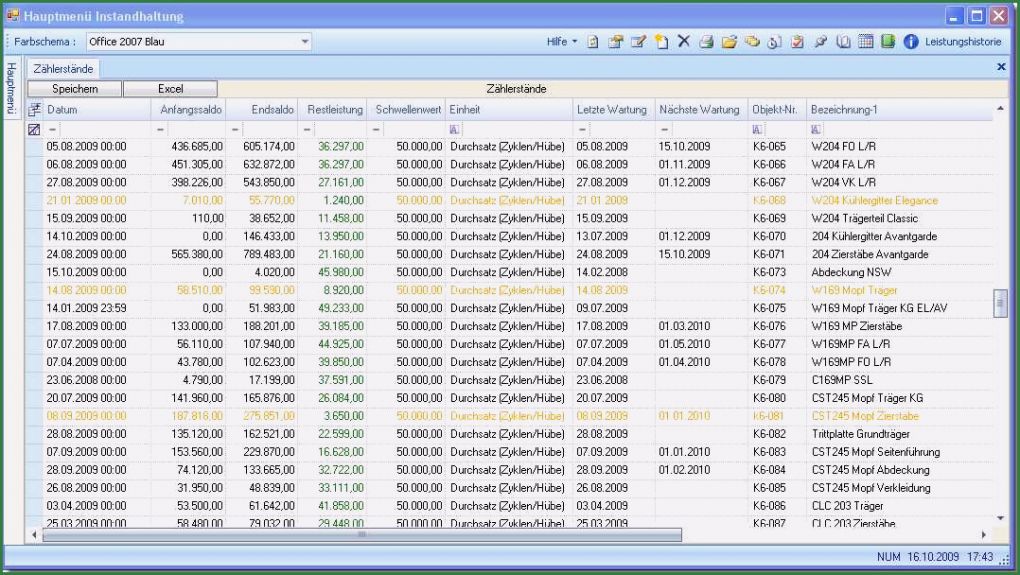This screenshot has width=1020, height=575.
Task: Click the Speichern button
Action: (x=67, y=89)
